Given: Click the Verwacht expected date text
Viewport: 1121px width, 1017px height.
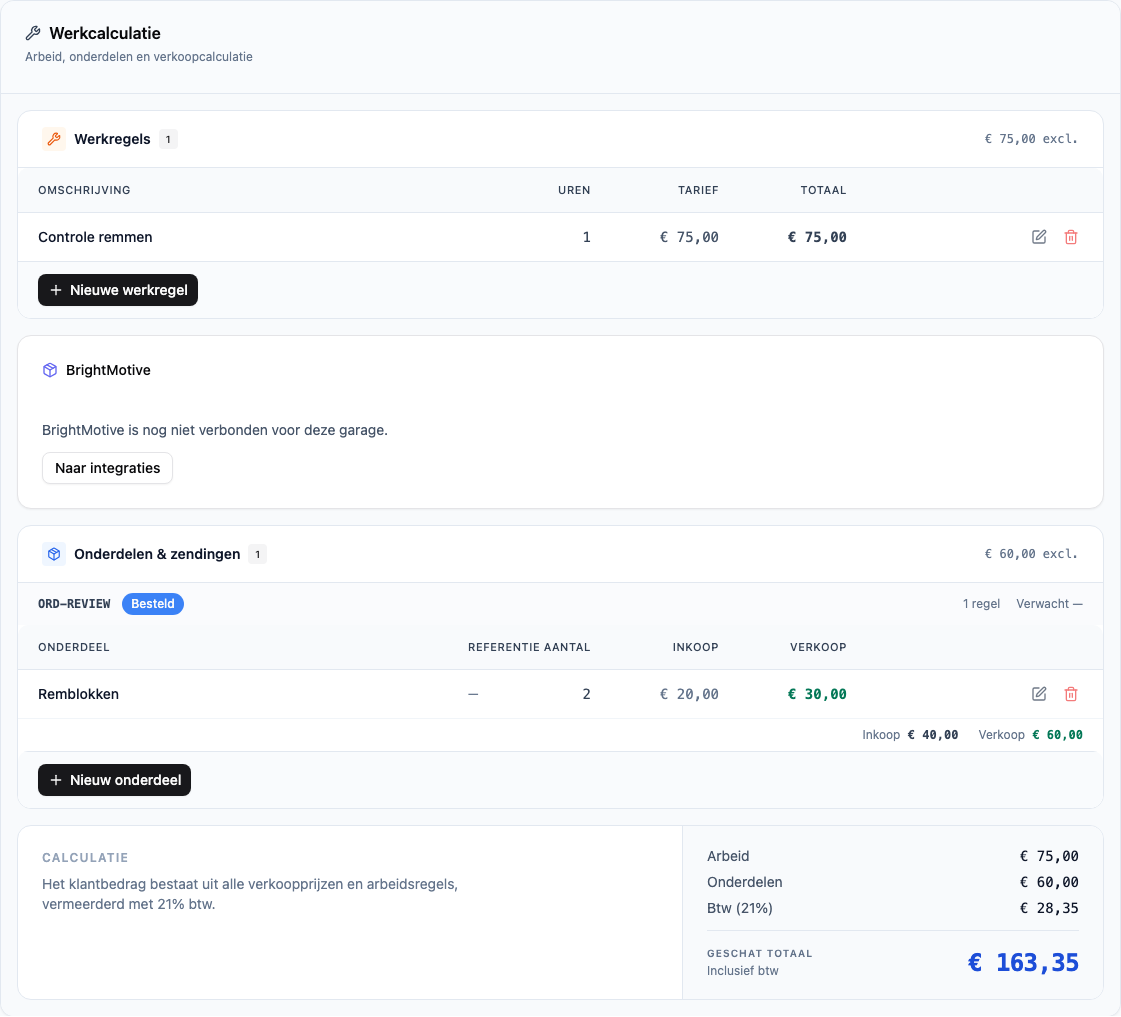Looking at the screenshot, I should pos(1049,604).
